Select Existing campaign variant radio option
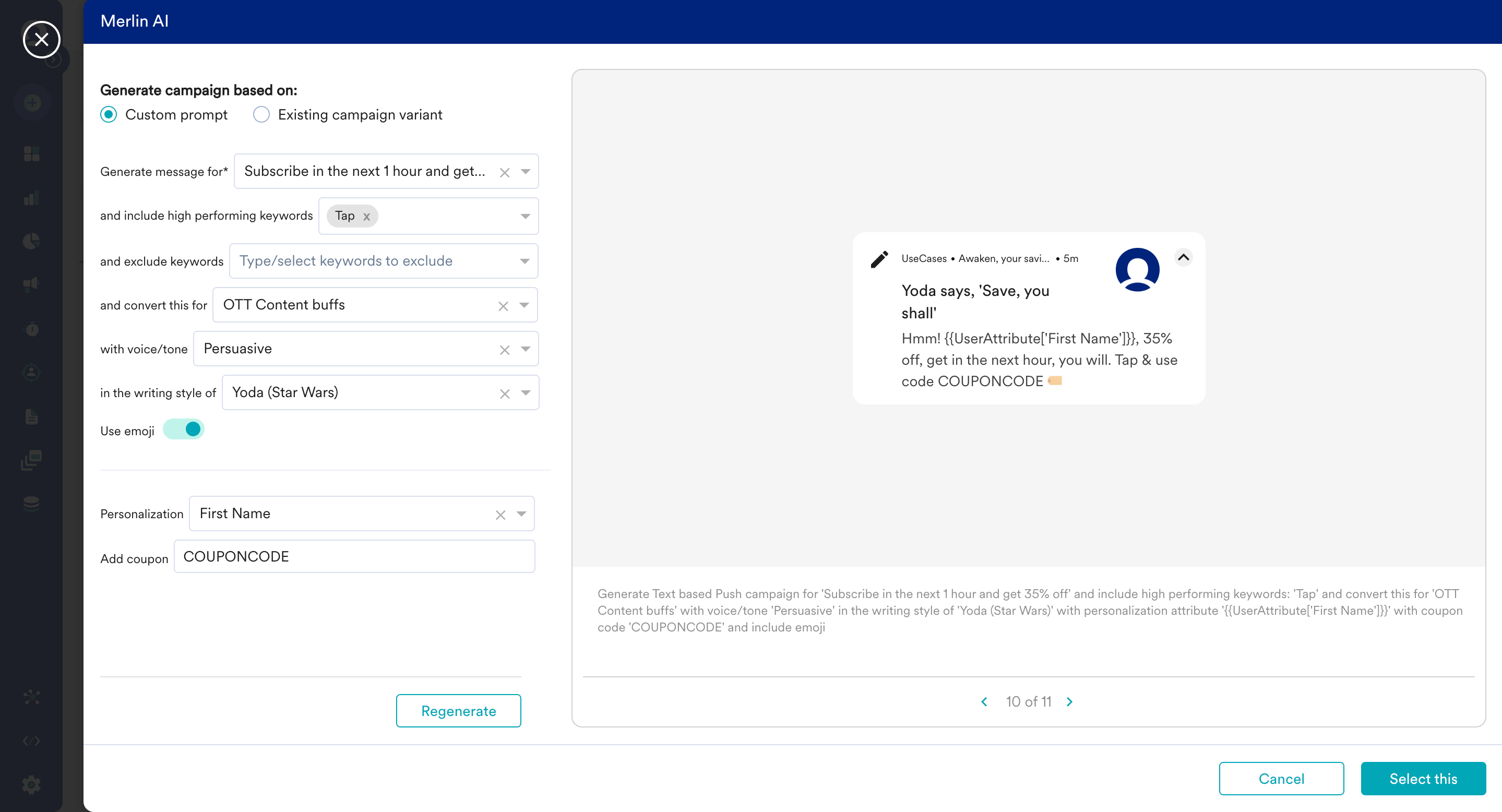The image size is (1502, 812). click(x=261, y=114)
